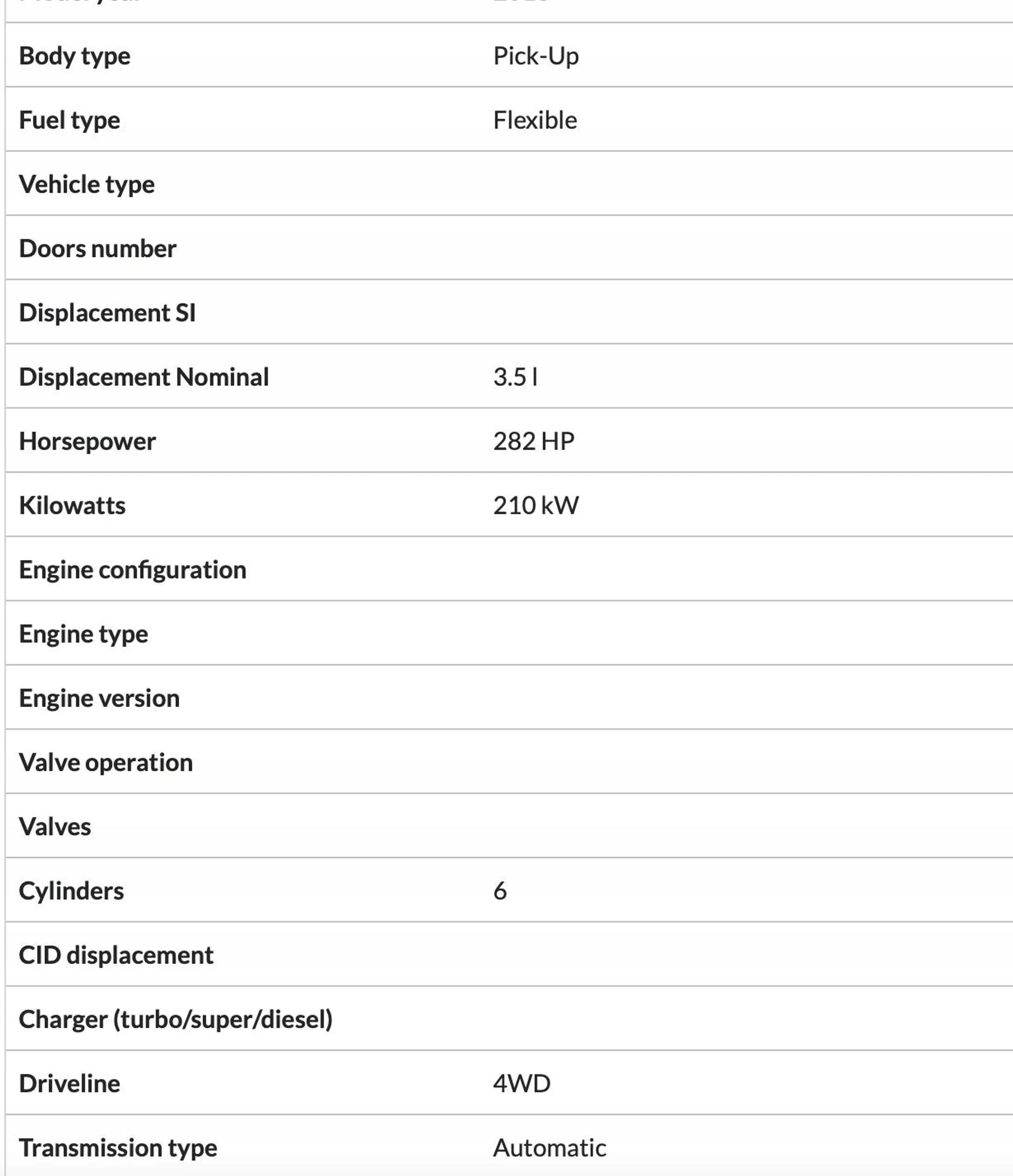Screen dimensions: 1013x1176
Task: Select the Pick-Up body type value
Action: (536, 56)
